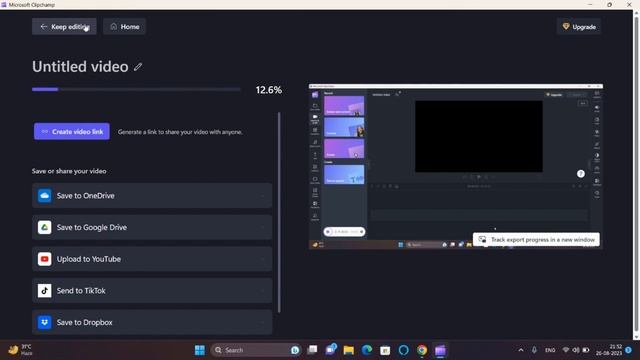This screenshot has height=360, width=640.
Task: Click the Save or share your video heading
Action: click(x=69, y=171)
